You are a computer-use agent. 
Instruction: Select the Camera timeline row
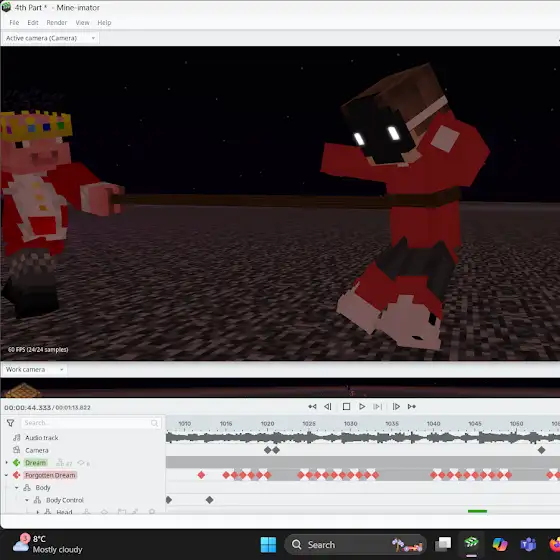coord(36,450)
